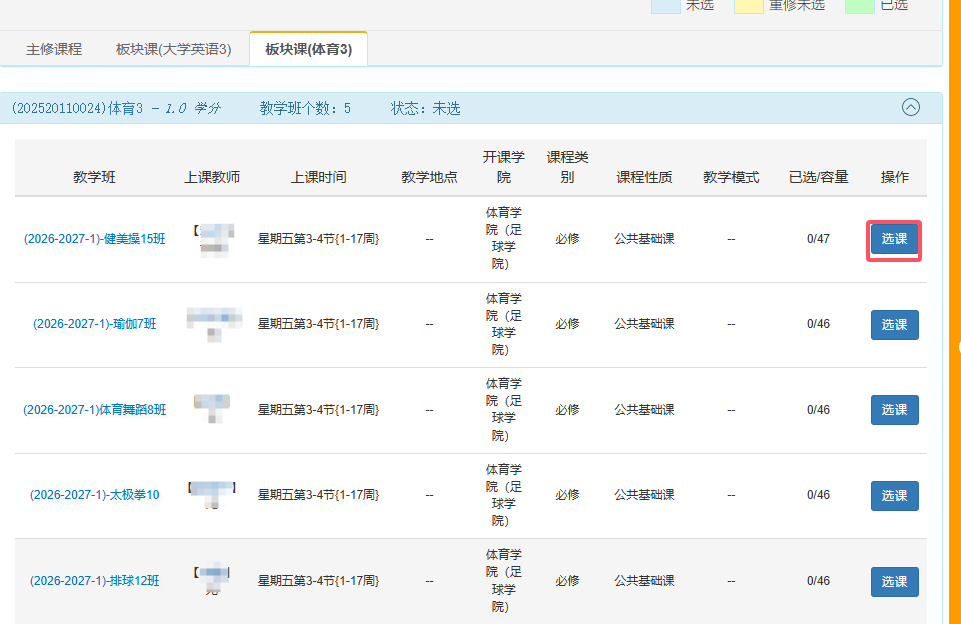Open the 排球12班 class link
This screenshot has width=961, height=624.
[94, 580]
